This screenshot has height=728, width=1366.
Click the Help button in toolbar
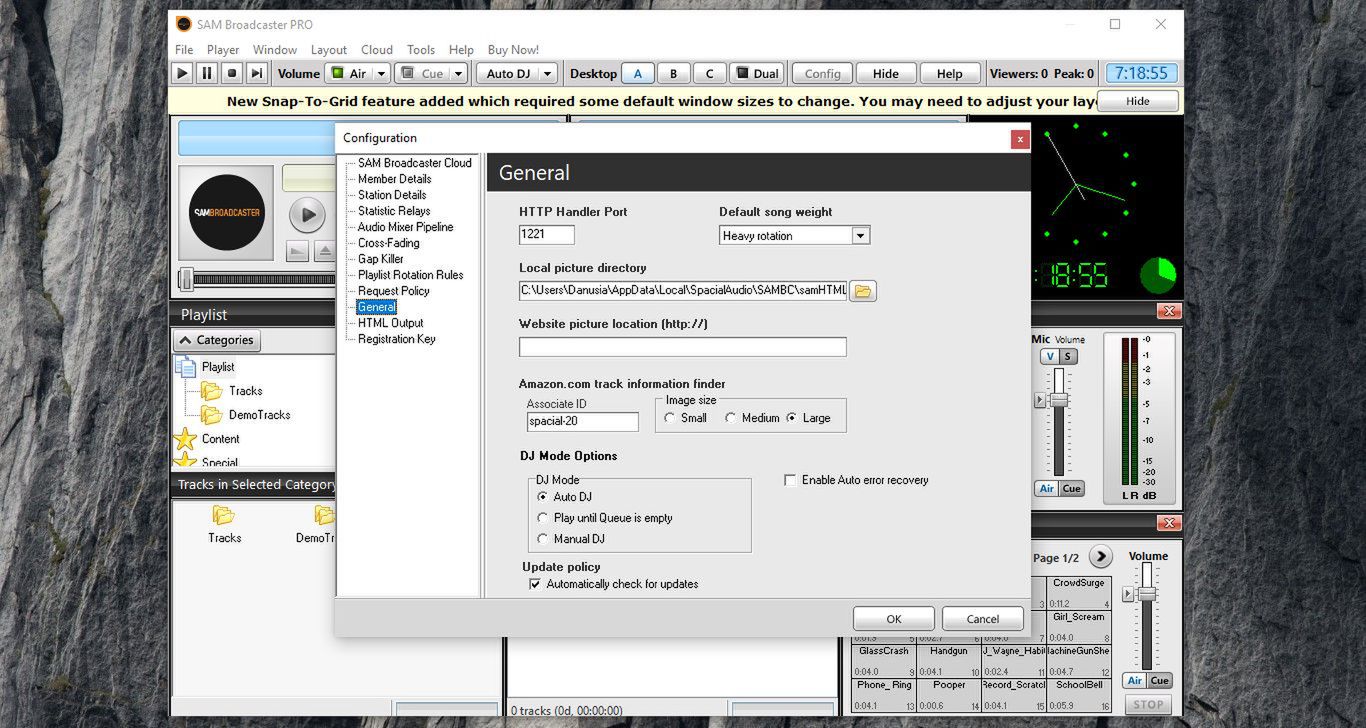click(x=950, y=73)
